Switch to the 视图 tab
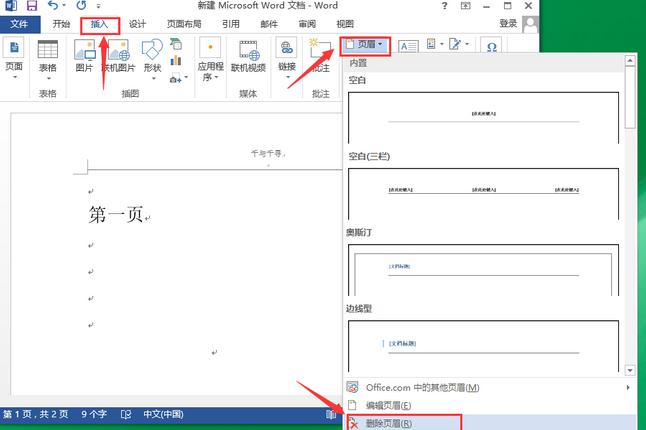 click(345, 24)
